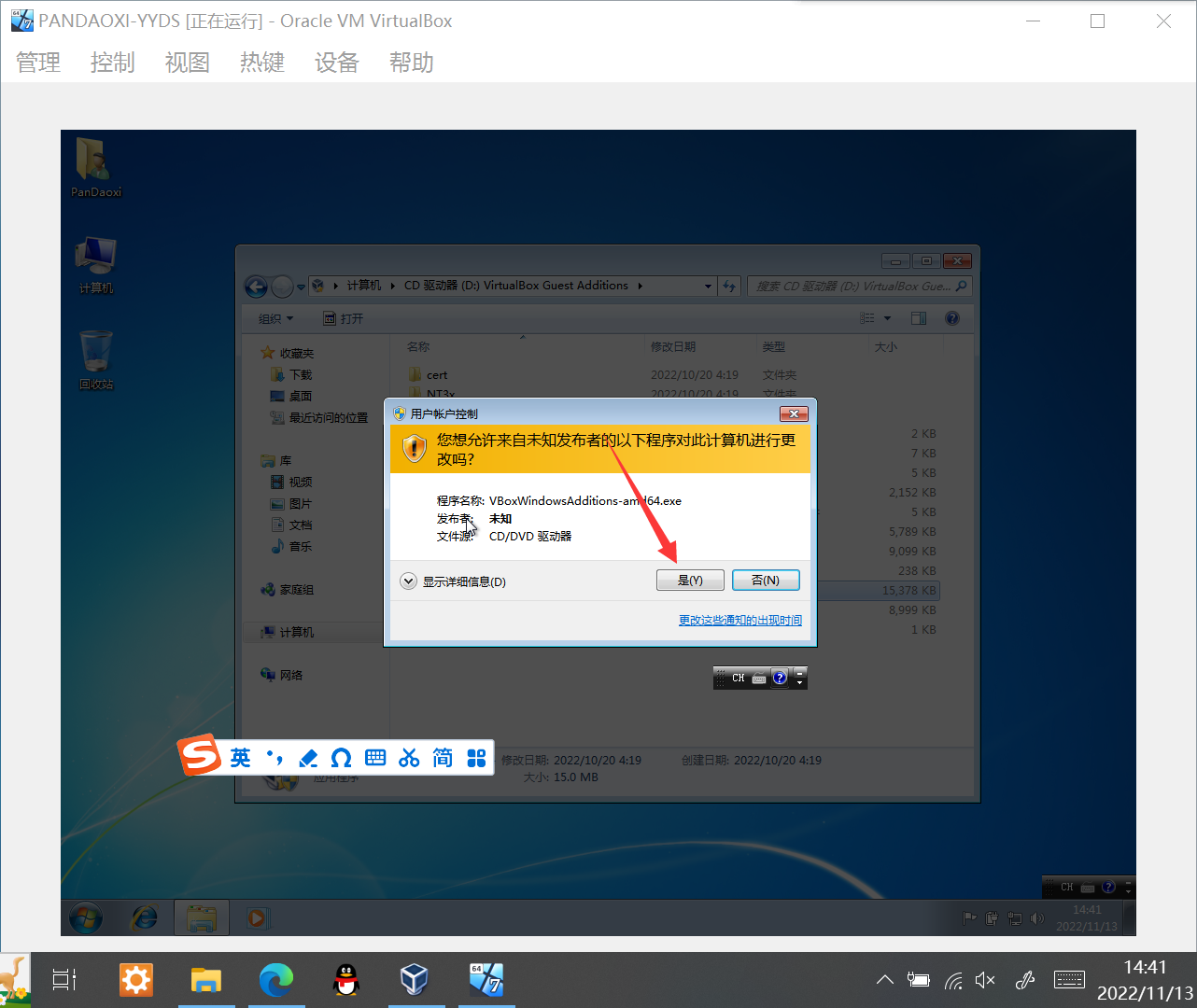Click CD 驱动器 (D:) breadcrumb segment
Viewport: 1197px width, 1008px height.
(516, 286)
